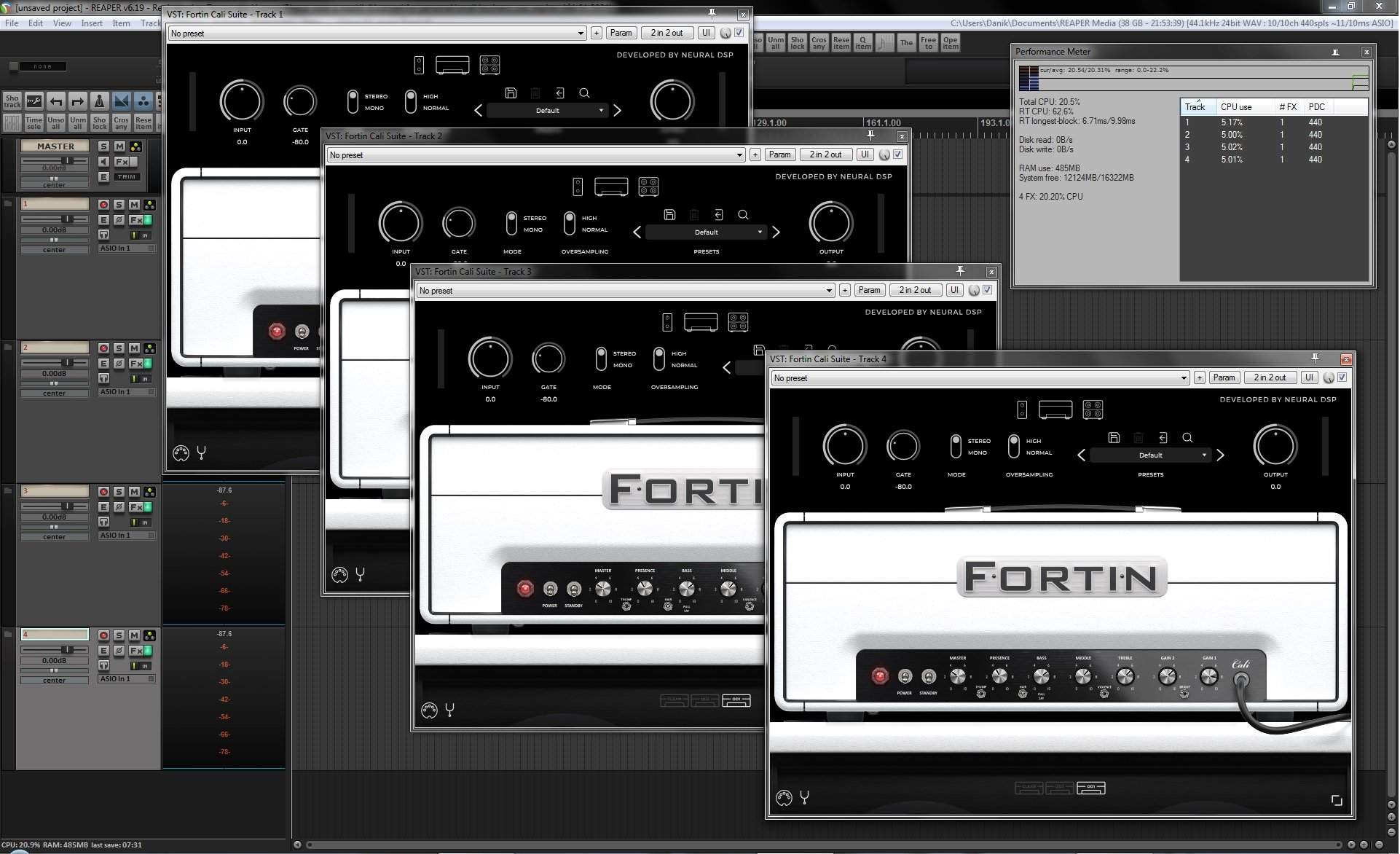Click the undo arrow in REAPER toolbar
Screen dimensions: 1400x854
56,101
